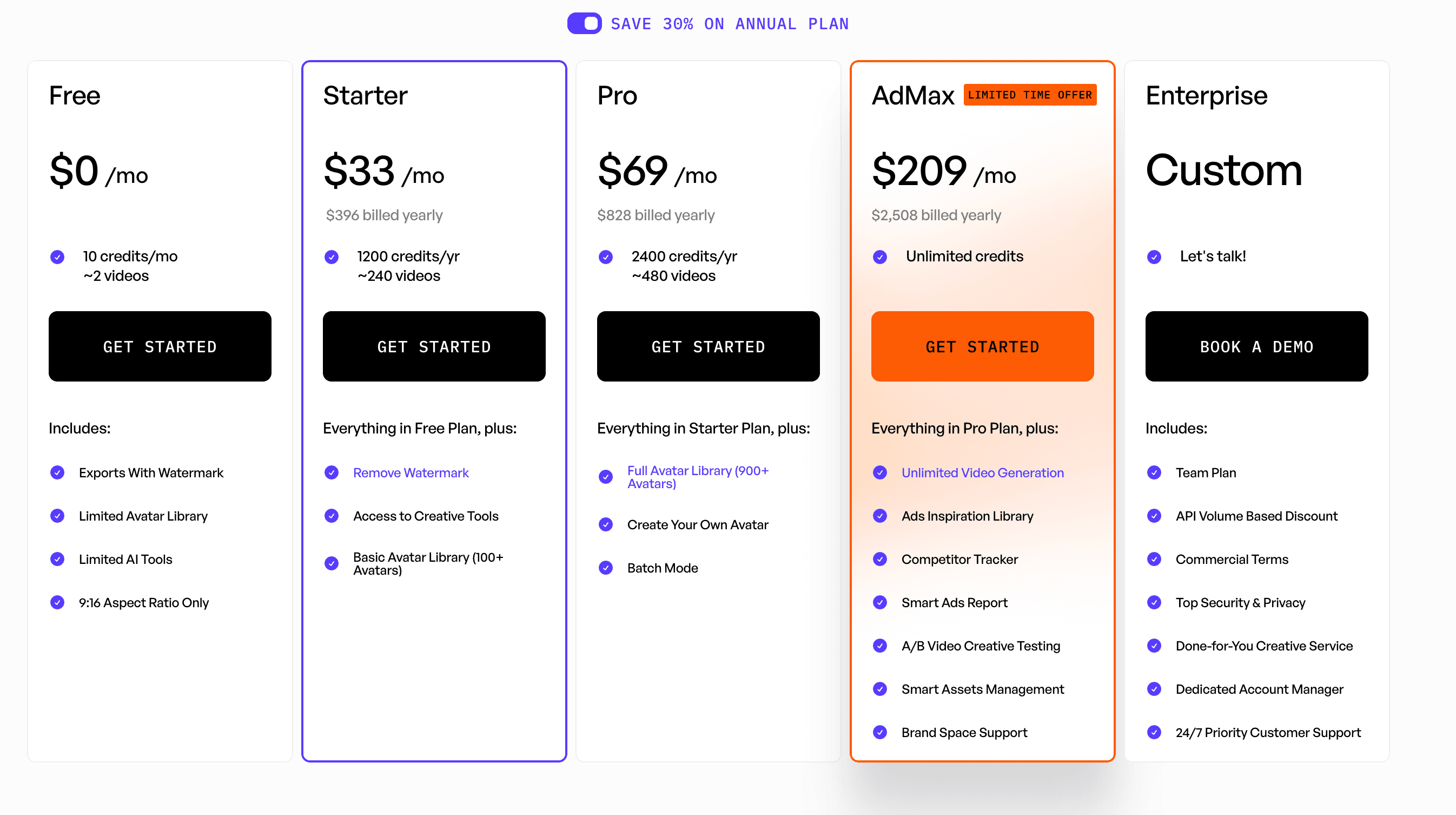Click the checkmark icon beside Batch Mode
The width and height of the screenshot is (1456, 815).
point(606,568)
